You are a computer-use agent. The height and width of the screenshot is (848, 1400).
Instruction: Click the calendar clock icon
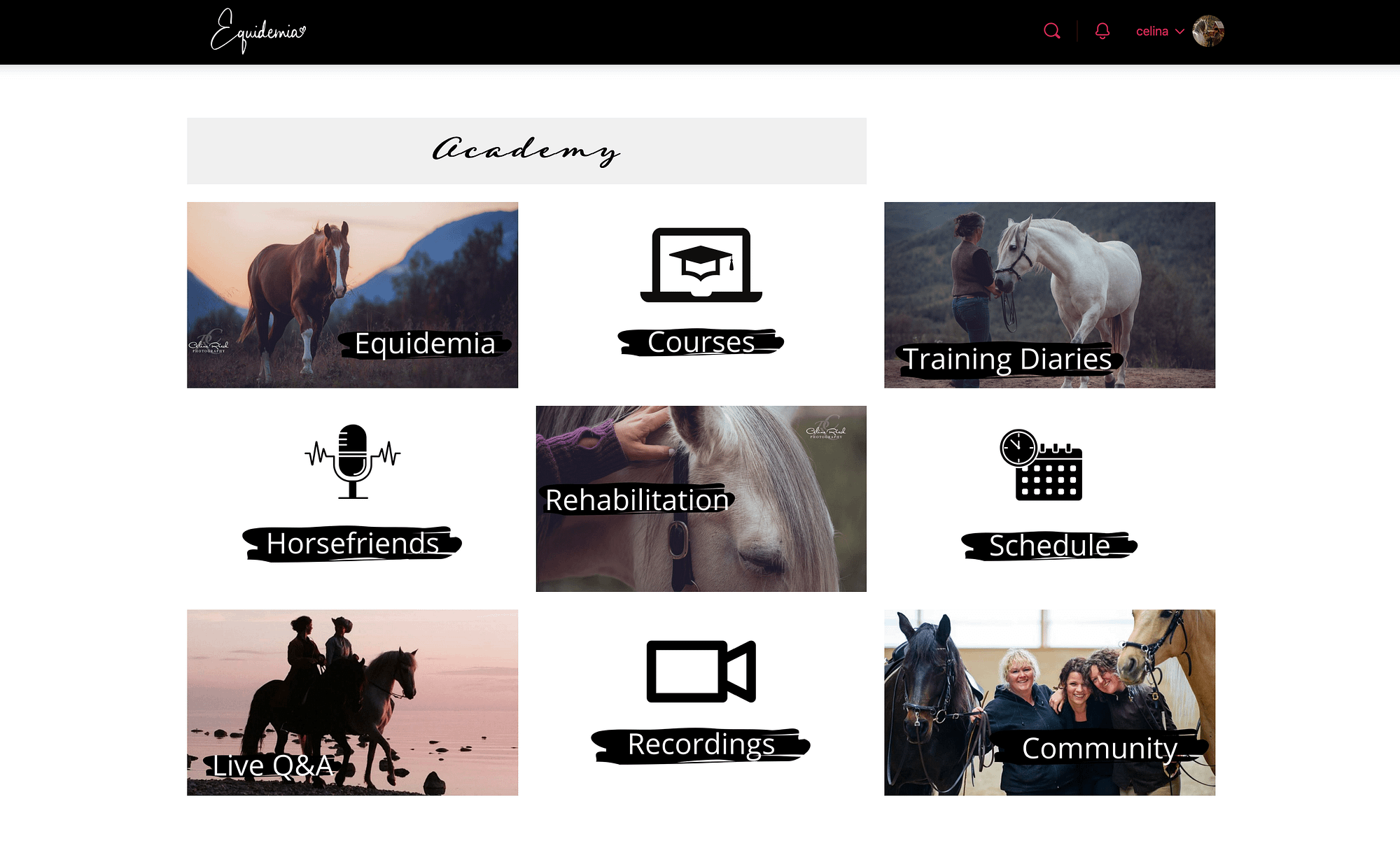[x=1042, y=465]
